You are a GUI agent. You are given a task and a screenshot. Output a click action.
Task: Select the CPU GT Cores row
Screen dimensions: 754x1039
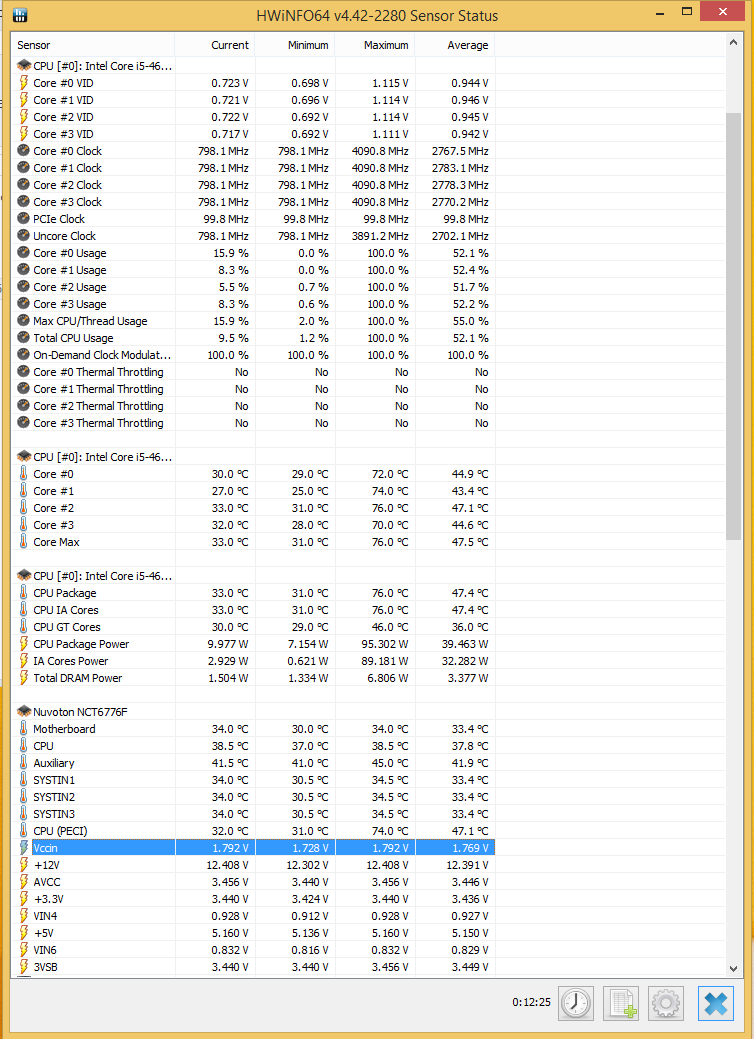[x=253, y=627]
